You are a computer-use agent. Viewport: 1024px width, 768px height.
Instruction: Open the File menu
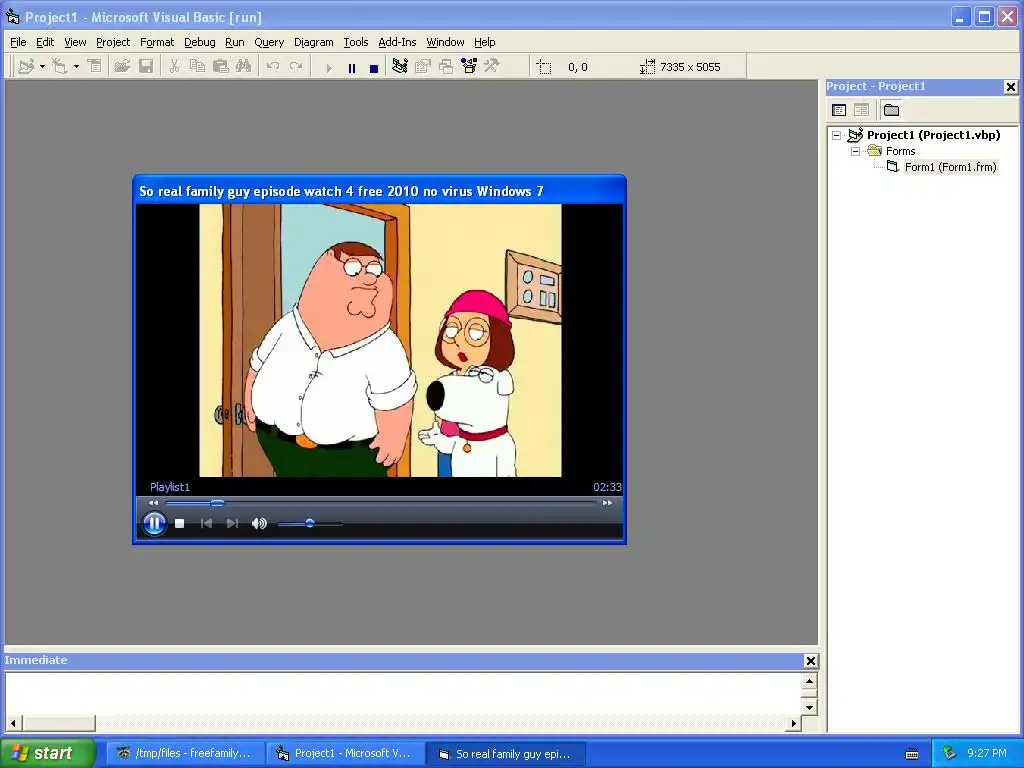click(x=18, y=42)
